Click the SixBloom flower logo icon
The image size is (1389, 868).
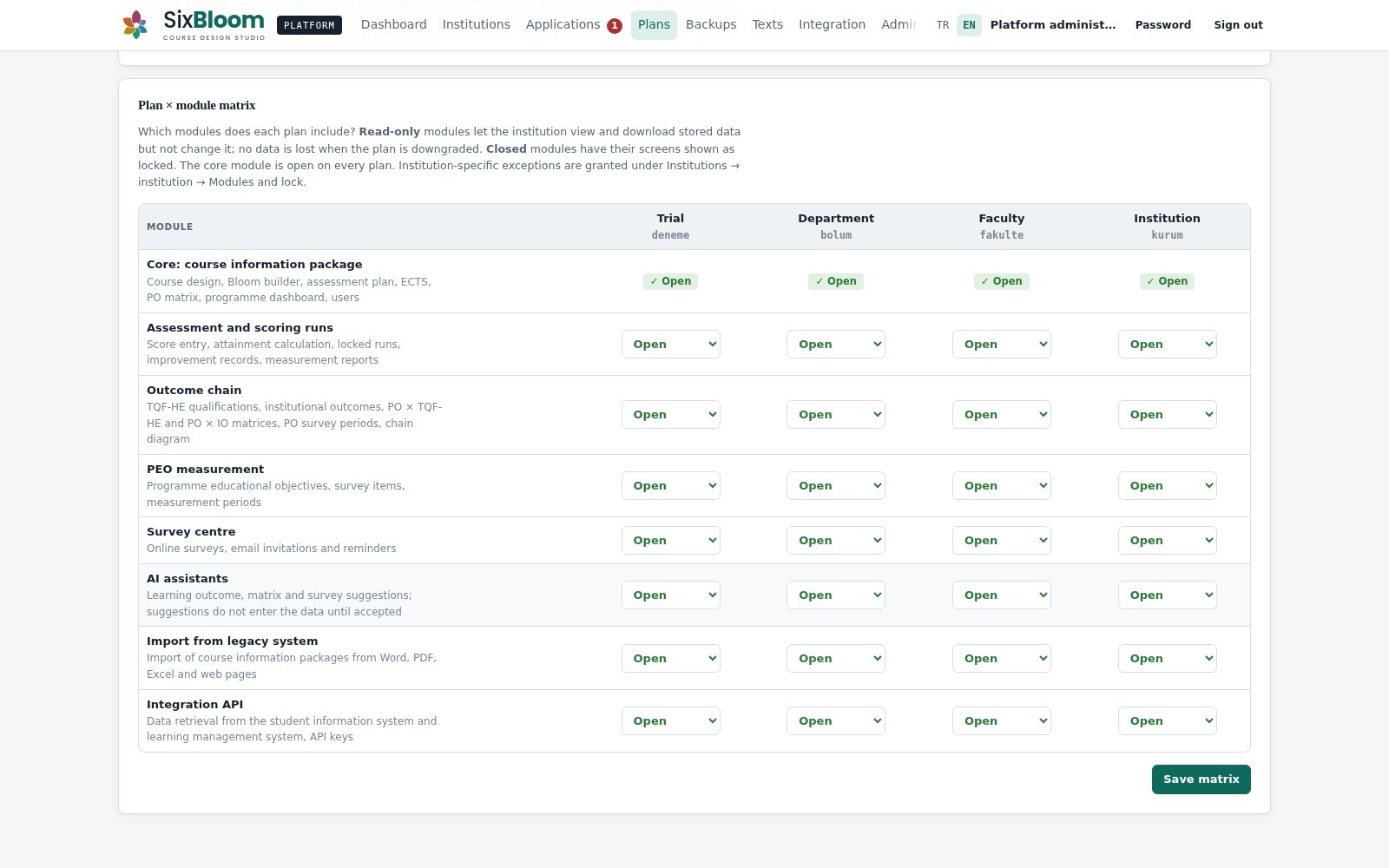(135, 24)
